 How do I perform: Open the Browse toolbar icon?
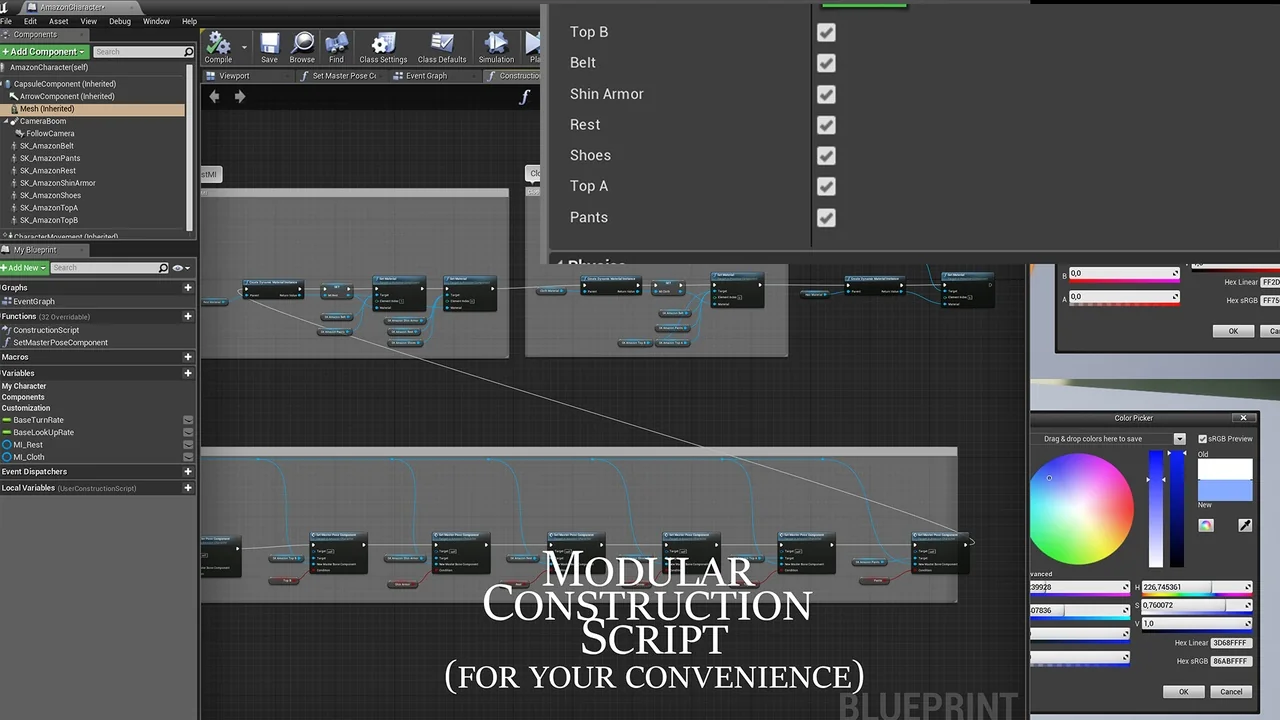(302, 46)
